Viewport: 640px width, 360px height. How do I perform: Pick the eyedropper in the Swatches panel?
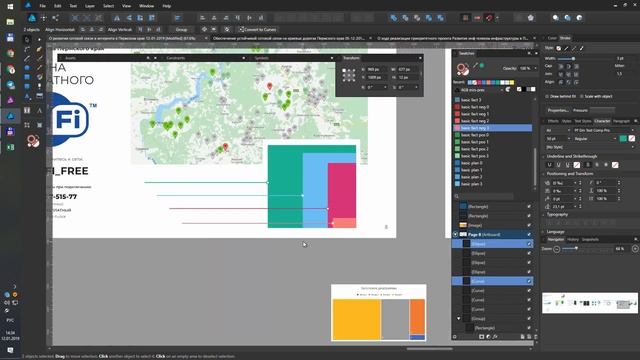[475, 65]
